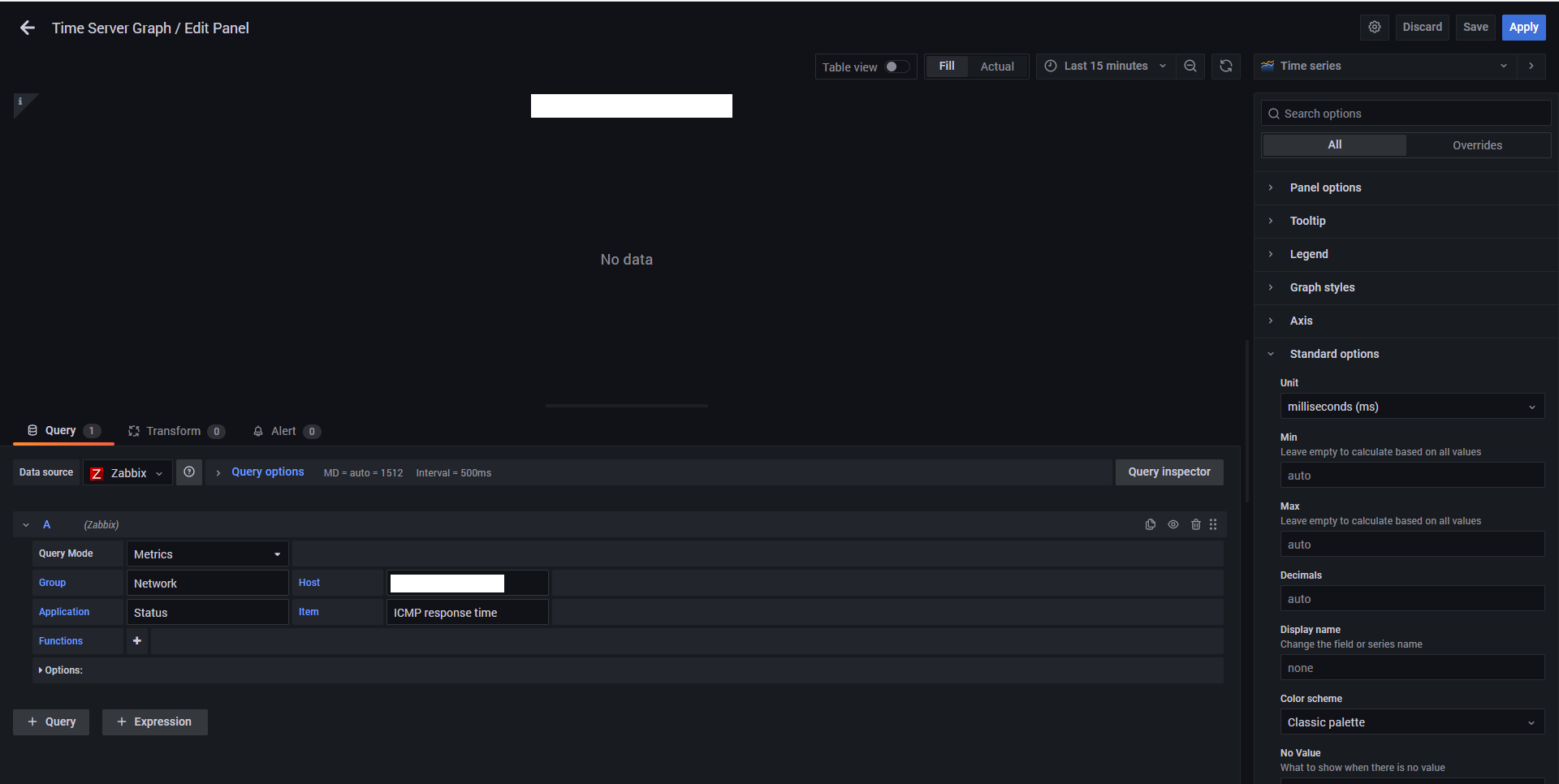The image size is (1559, 784).
Task: Select the Overrides options filter
Action: (x=1477, y=145)
